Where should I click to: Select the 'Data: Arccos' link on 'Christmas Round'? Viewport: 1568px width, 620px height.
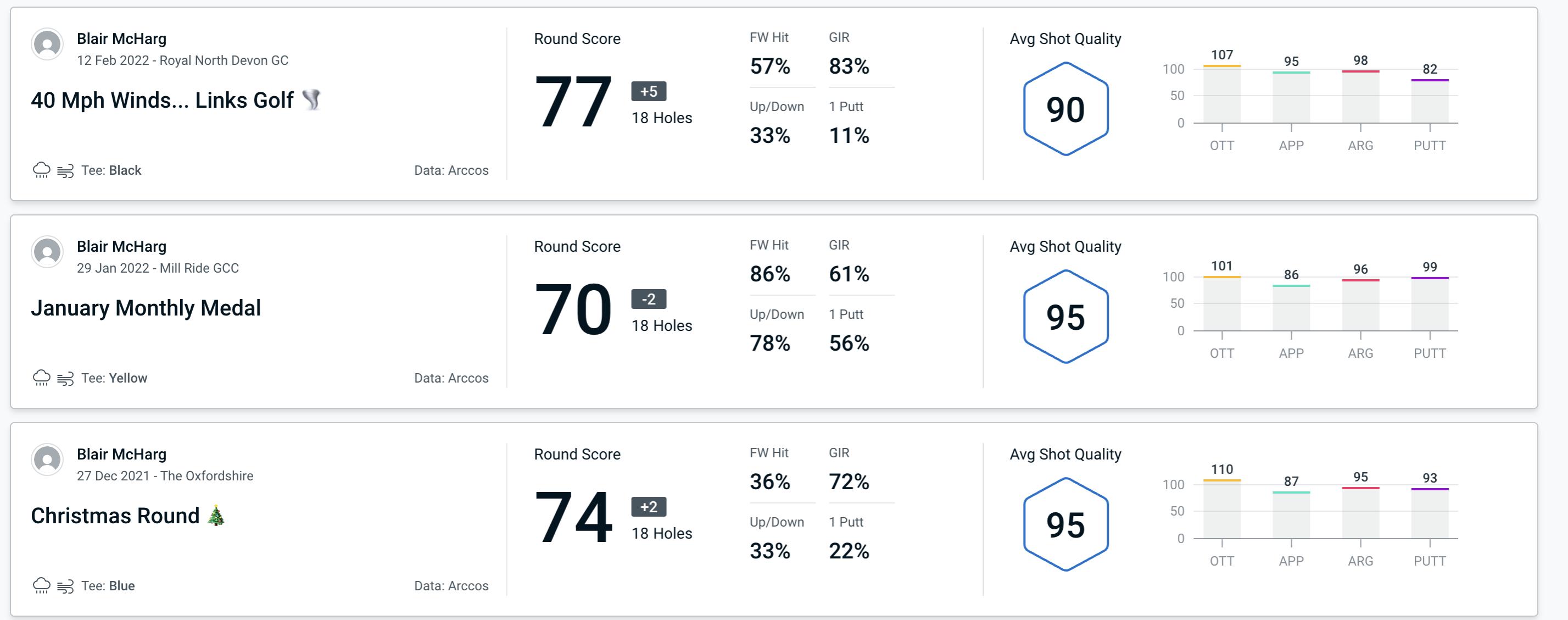point(449,586)
